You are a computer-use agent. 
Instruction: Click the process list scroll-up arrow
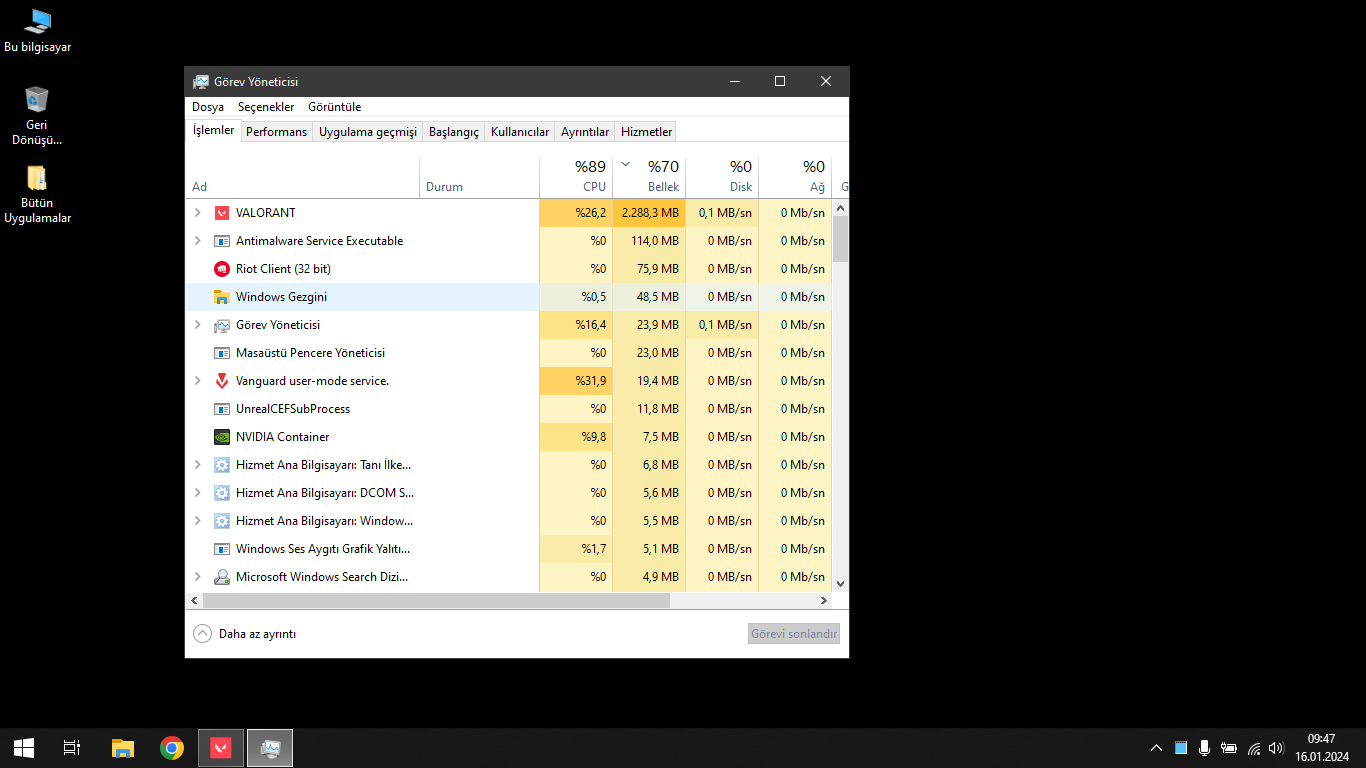coord(840,208)
